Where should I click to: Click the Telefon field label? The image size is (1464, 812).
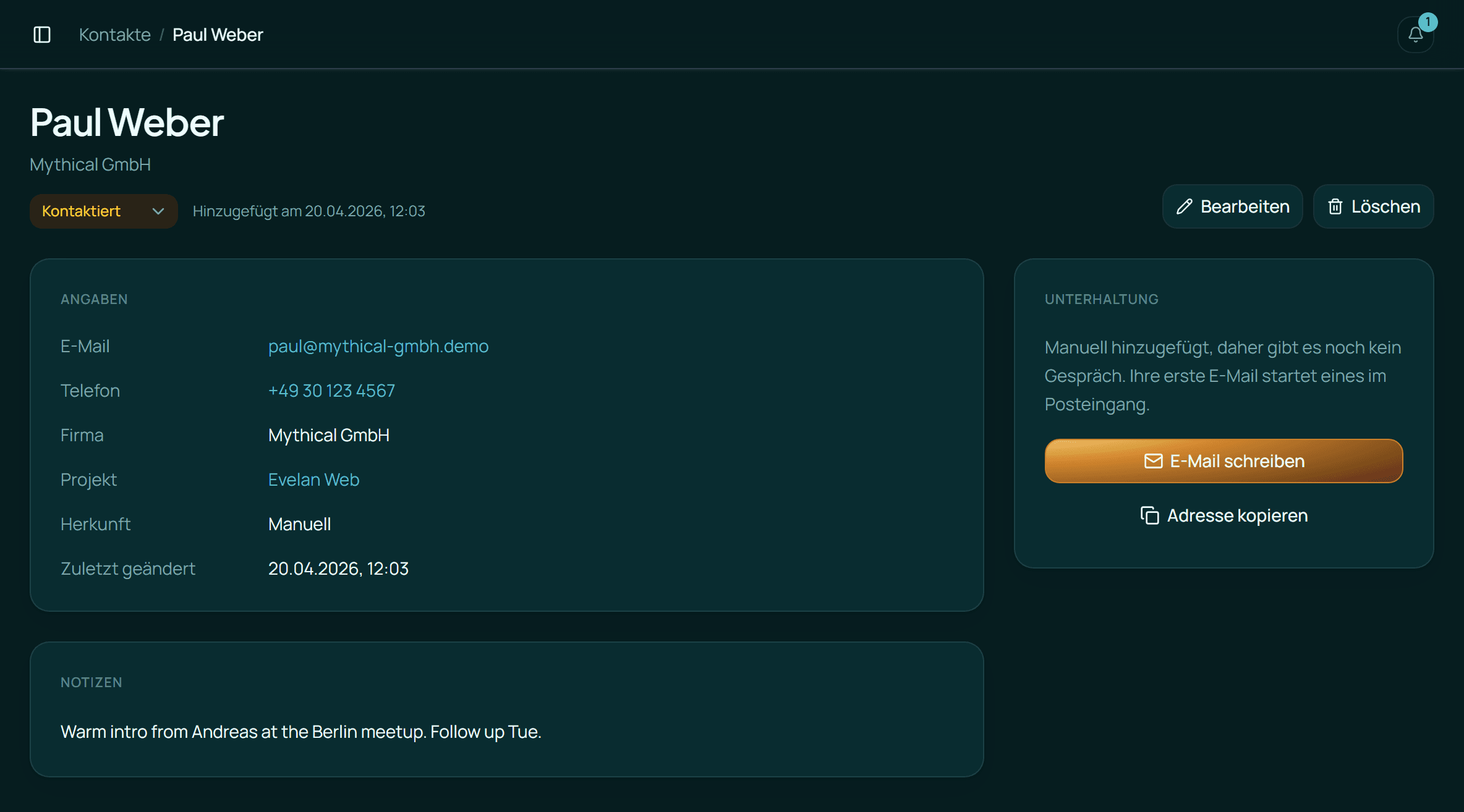tap(90, 391)
